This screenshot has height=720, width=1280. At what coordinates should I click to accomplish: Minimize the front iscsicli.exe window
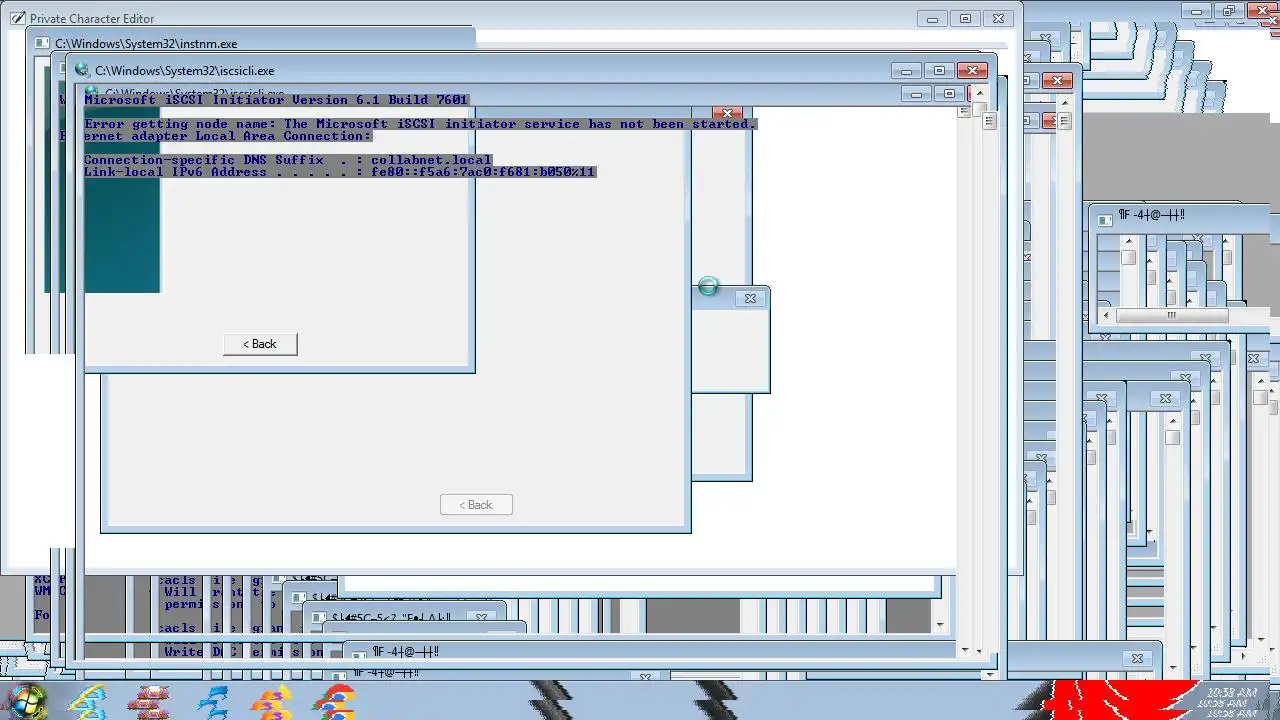tap(906, 70)
